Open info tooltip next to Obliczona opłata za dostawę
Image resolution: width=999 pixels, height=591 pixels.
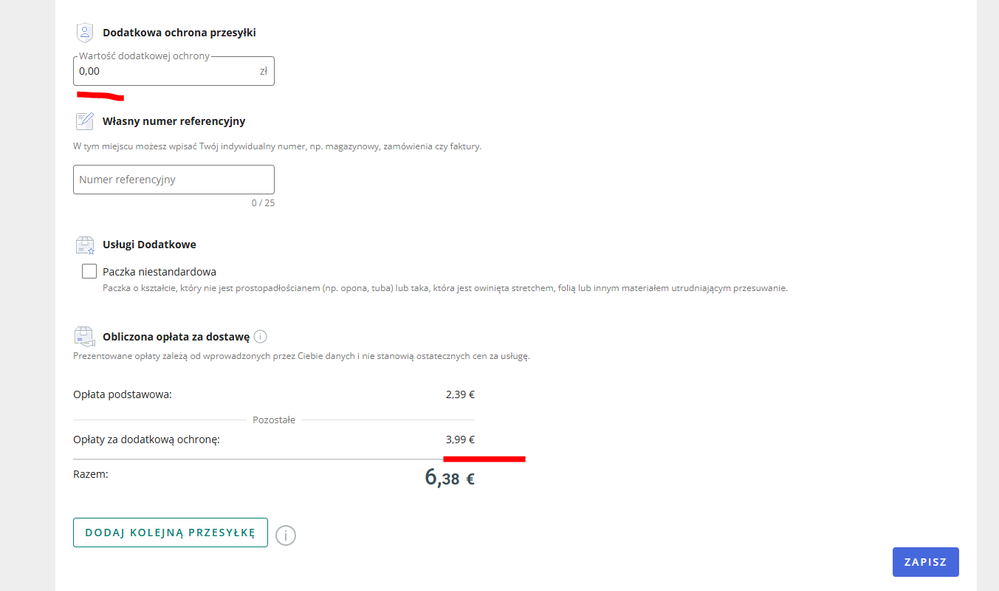pyautogui.click(x=260, y=337)
